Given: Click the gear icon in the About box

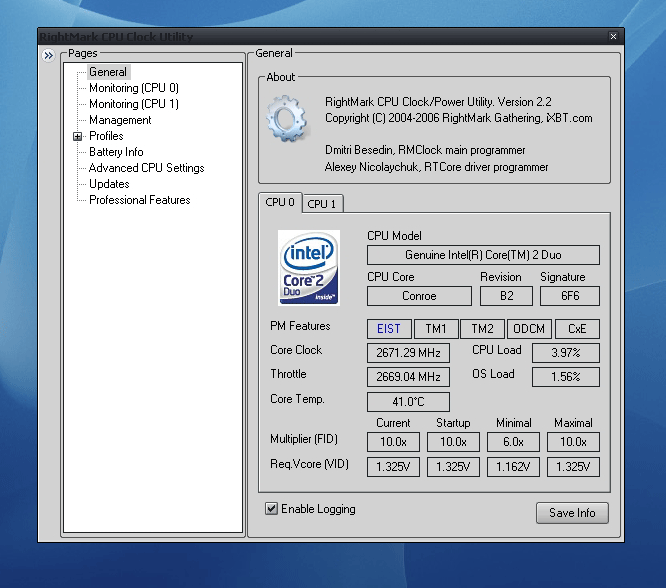Looking at the screenshot, I should coord(286,119).
